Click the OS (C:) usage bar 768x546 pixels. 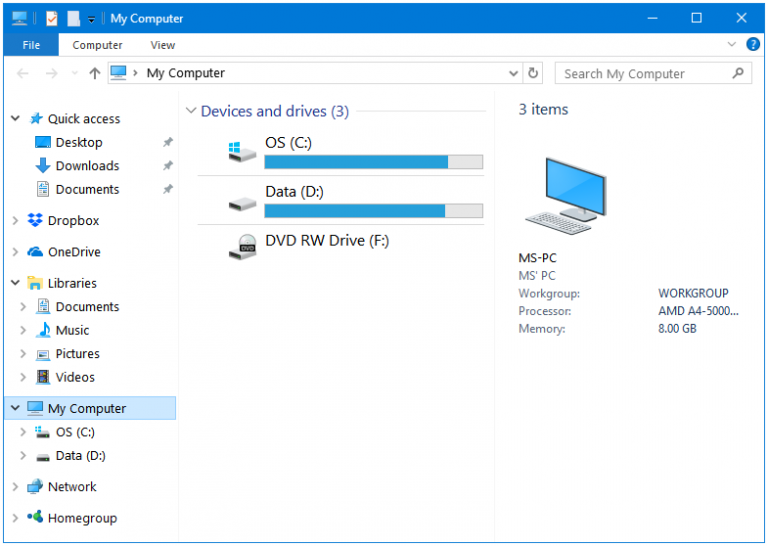(x=374, y=162)
